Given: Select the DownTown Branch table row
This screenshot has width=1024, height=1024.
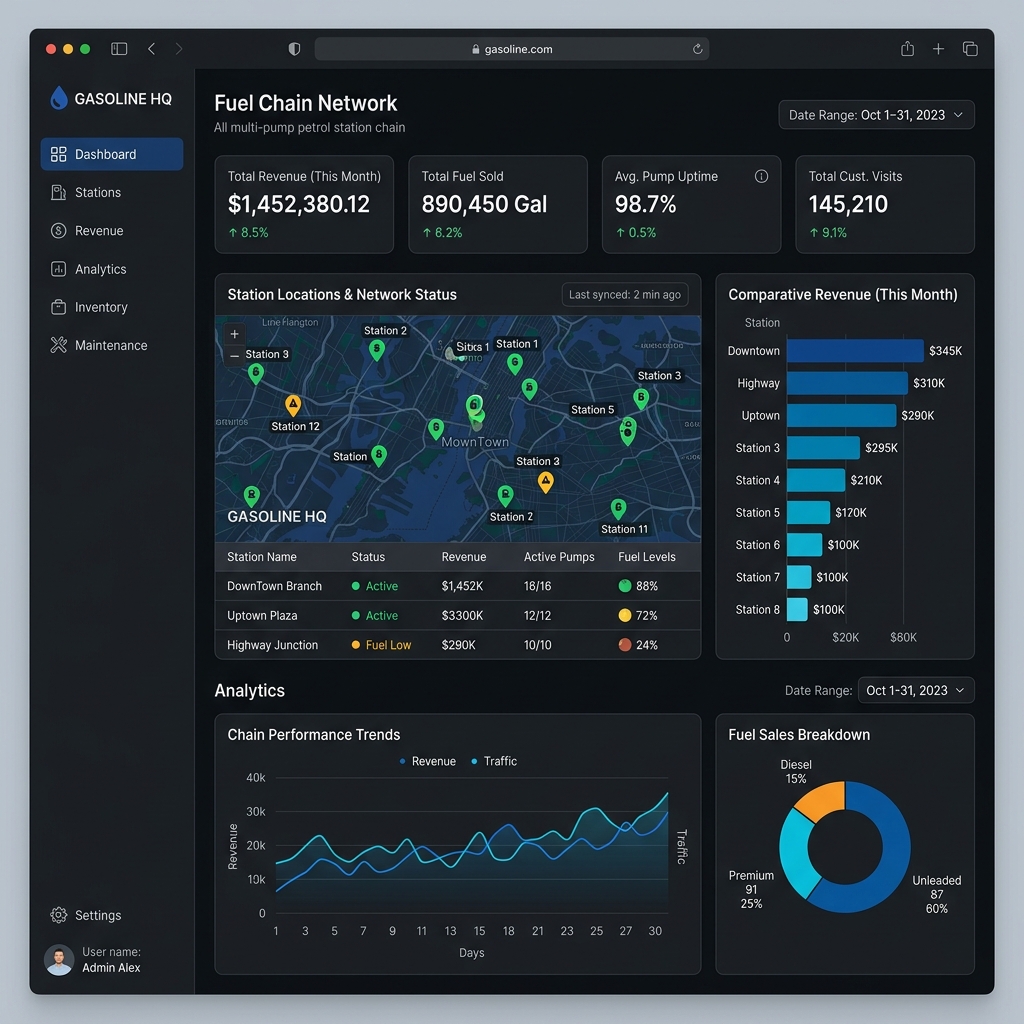Looking at the screenshot, I should (x=458, y=586).
